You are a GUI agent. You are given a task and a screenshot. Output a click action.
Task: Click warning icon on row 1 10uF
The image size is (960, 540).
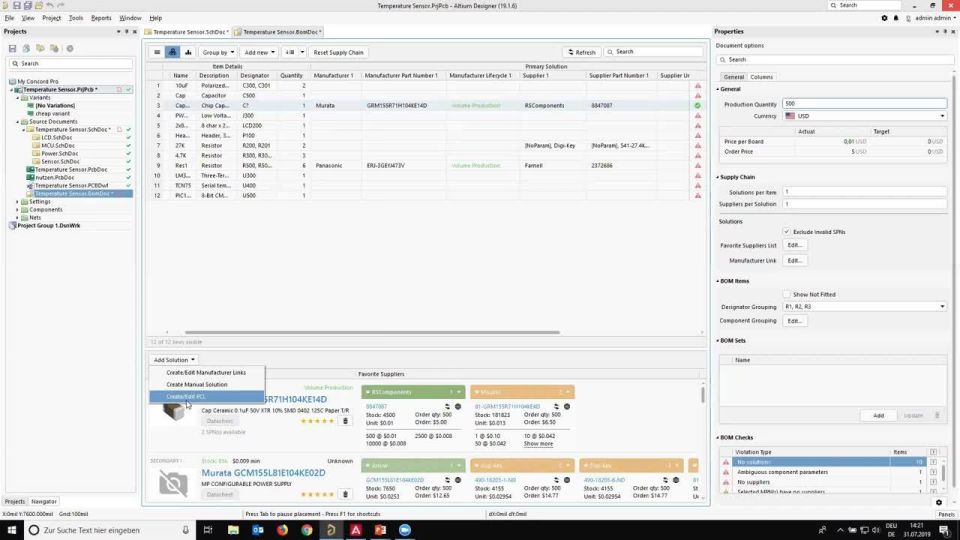tap(697, 86)
